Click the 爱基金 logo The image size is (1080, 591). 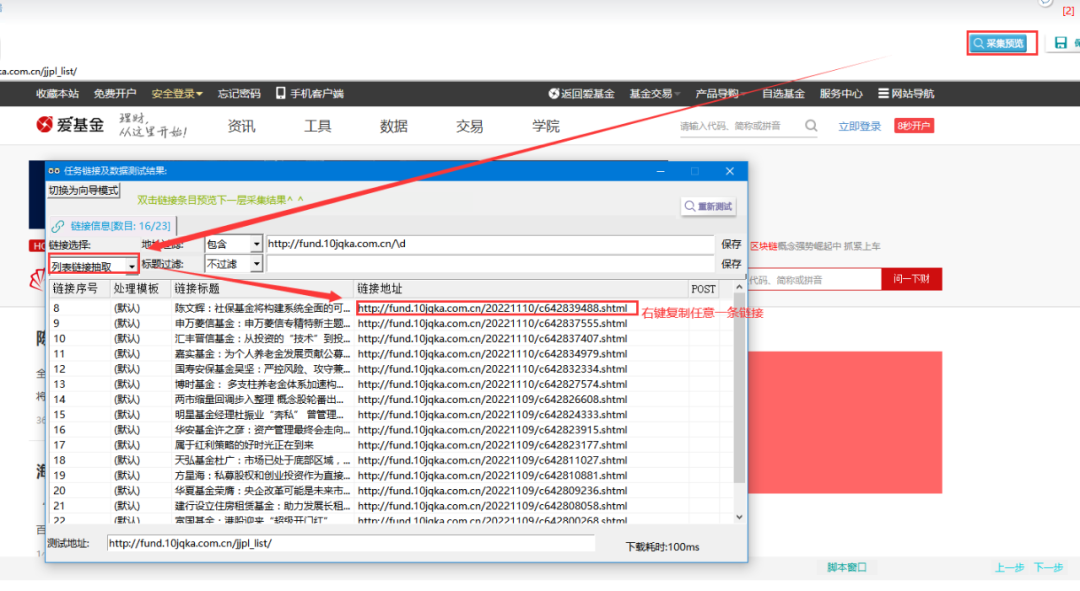coord(70,125)
